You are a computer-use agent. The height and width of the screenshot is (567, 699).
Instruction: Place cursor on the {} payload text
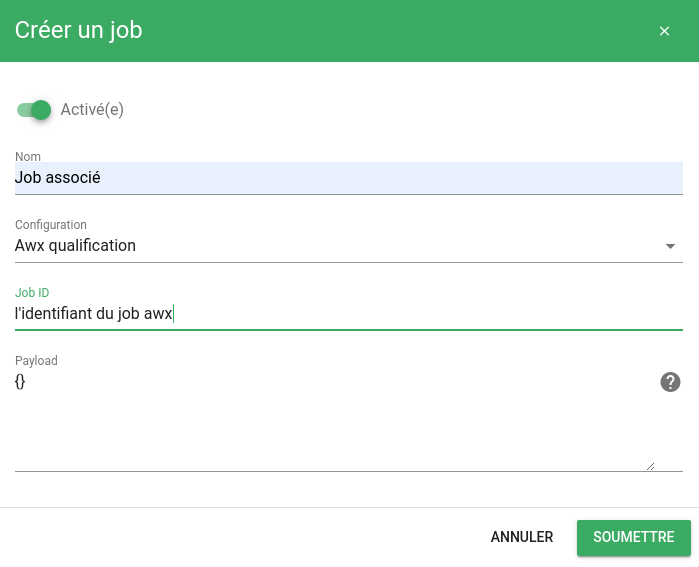pos(20,382)
